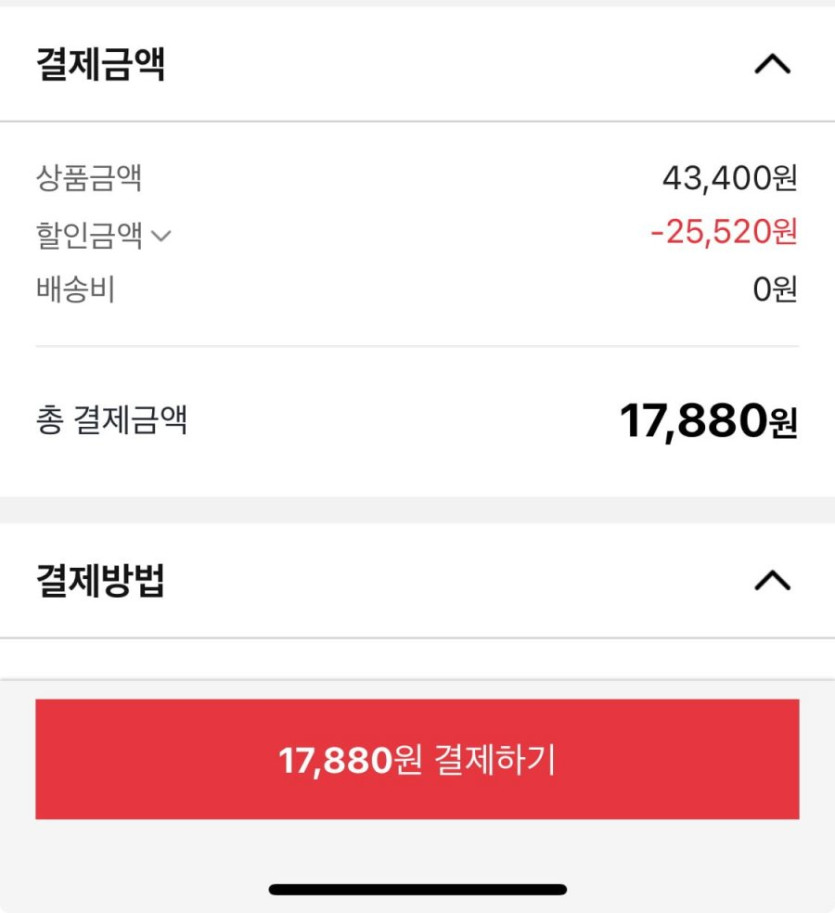This screenshot has width=835, height=913.
Task: Click the red -25,520원 discount amount
Action: point(723,233)
